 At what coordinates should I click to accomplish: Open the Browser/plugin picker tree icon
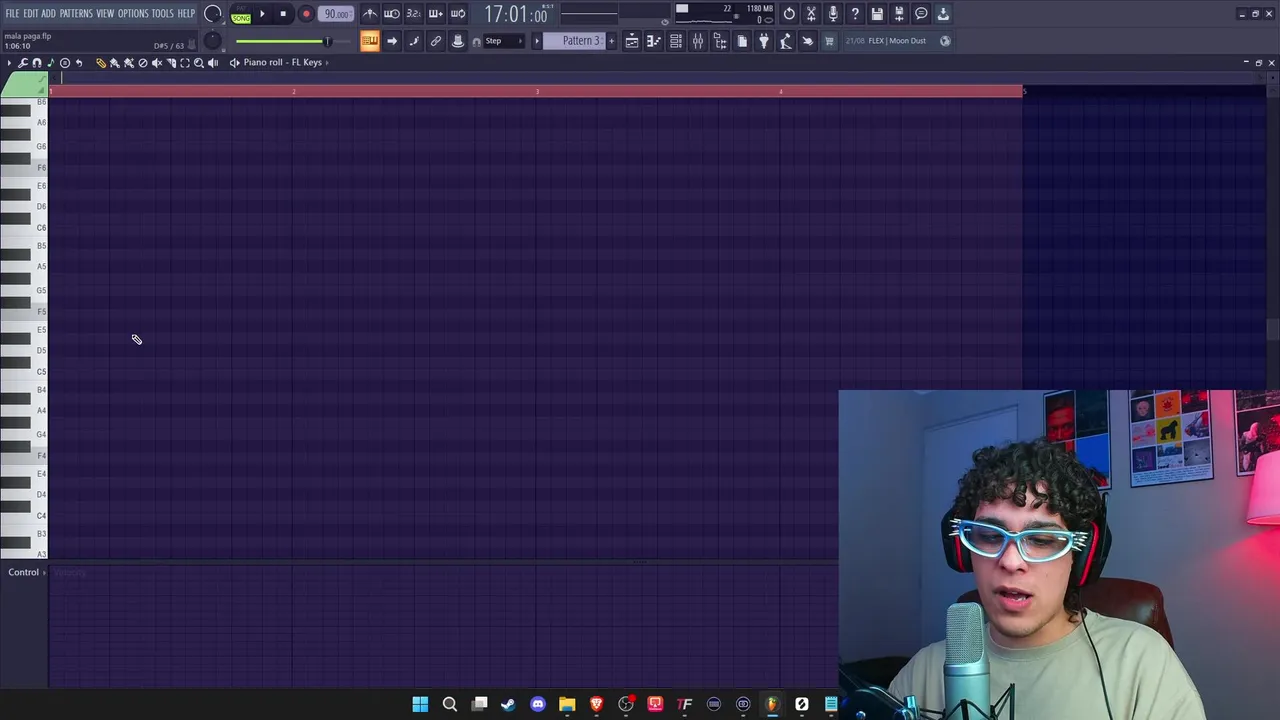(x=720, y=41)
